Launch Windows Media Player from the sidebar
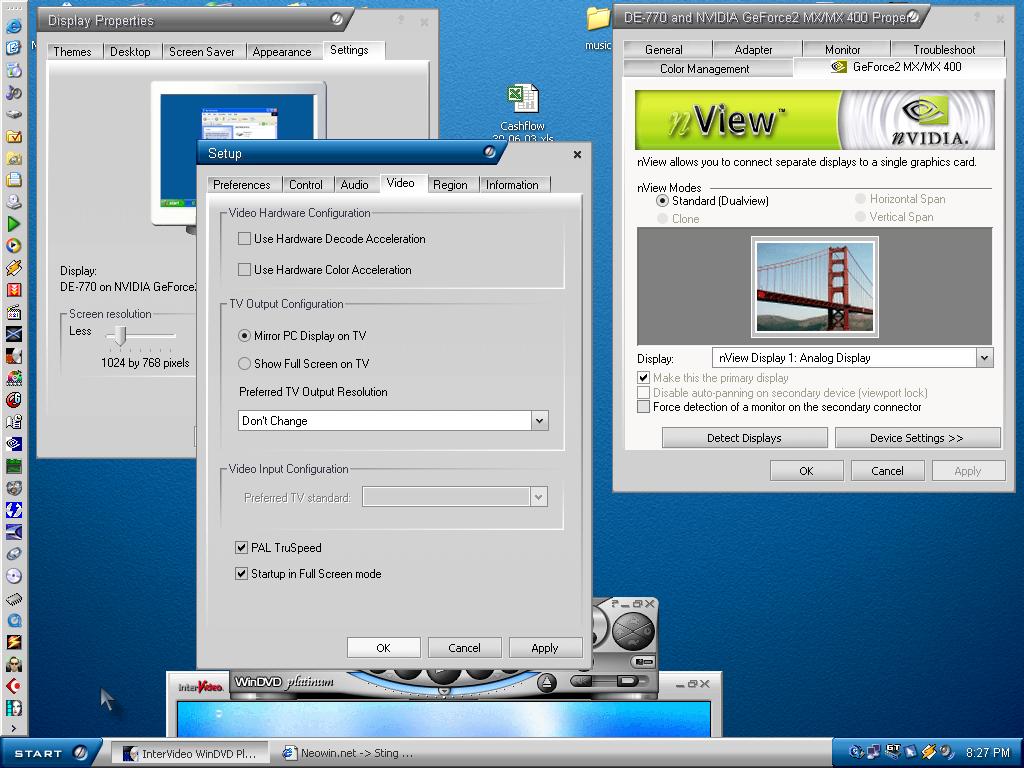The height and width of the screenshot is (768, 1024). click(x=14, y=245)
